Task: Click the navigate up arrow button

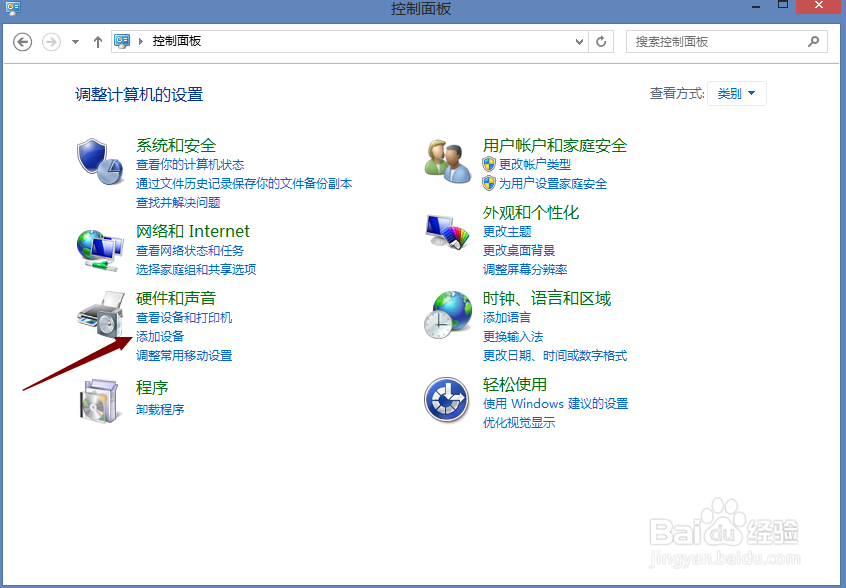Action: pyautogui.click(x=97, y=41)
